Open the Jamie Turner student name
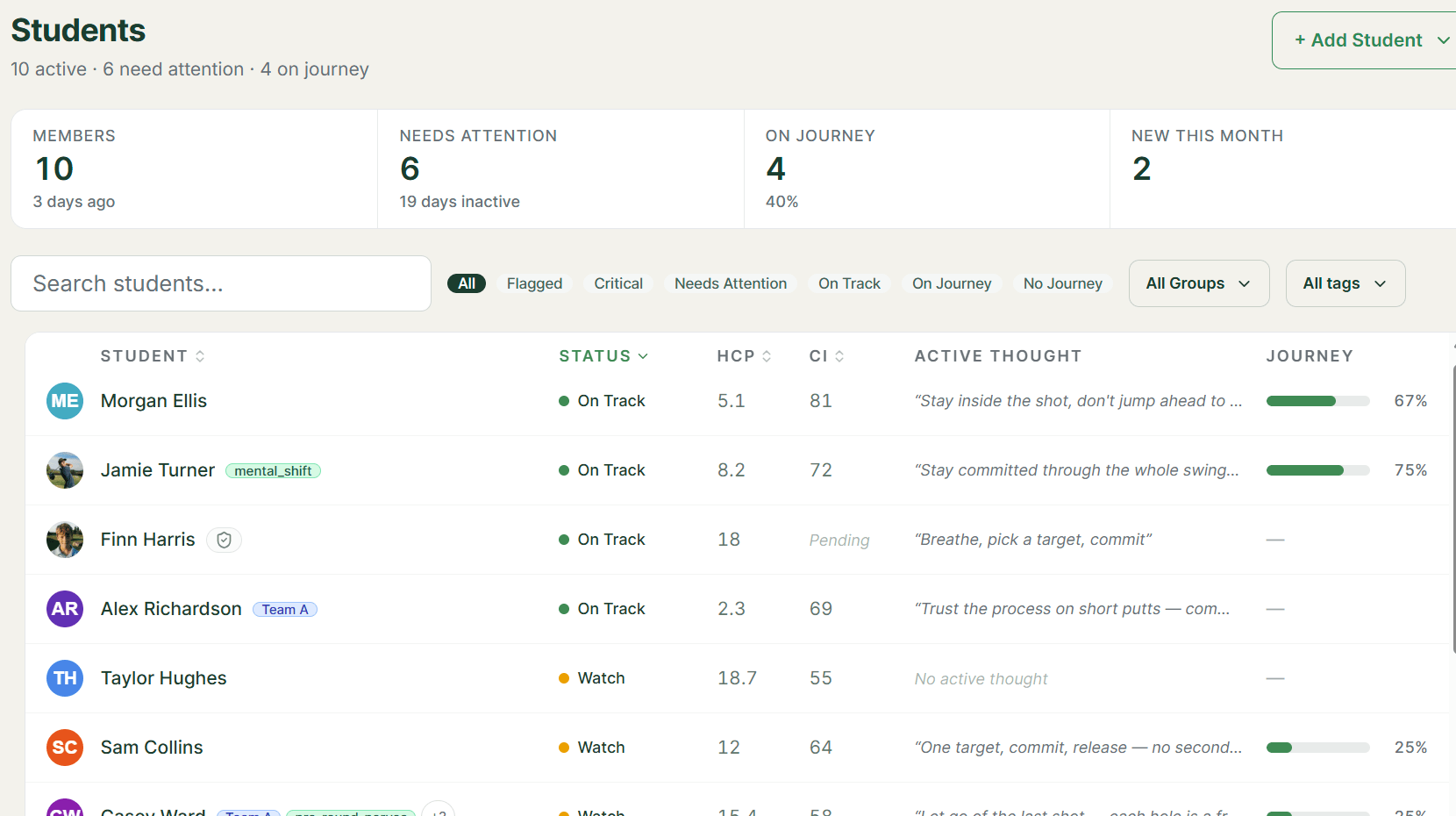The width and height of the screenshot is (1456, 816). (158, 470)
